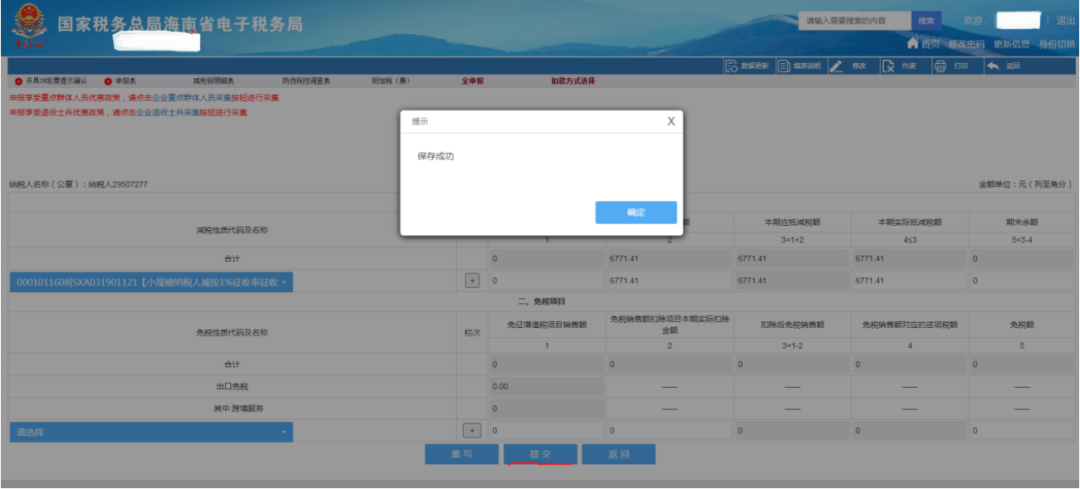Click the 重写 rewrite button
This screenshot has height=489, width=1080.
pyautogui.click(x=461, y=454)
